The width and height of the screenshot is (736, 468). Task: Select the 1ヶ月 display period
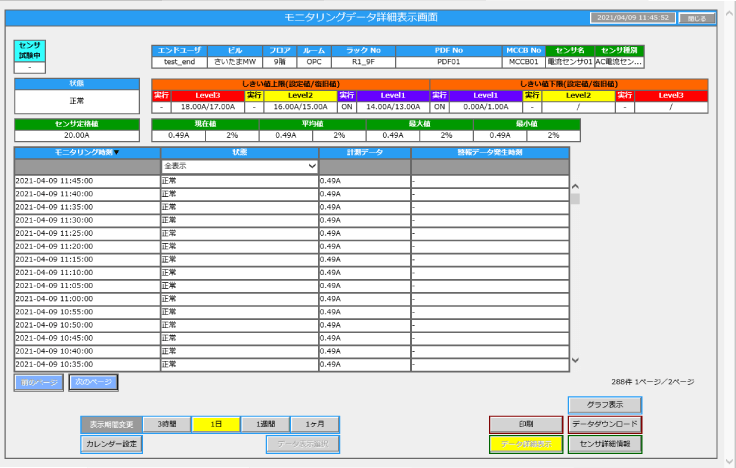[314, 424]
